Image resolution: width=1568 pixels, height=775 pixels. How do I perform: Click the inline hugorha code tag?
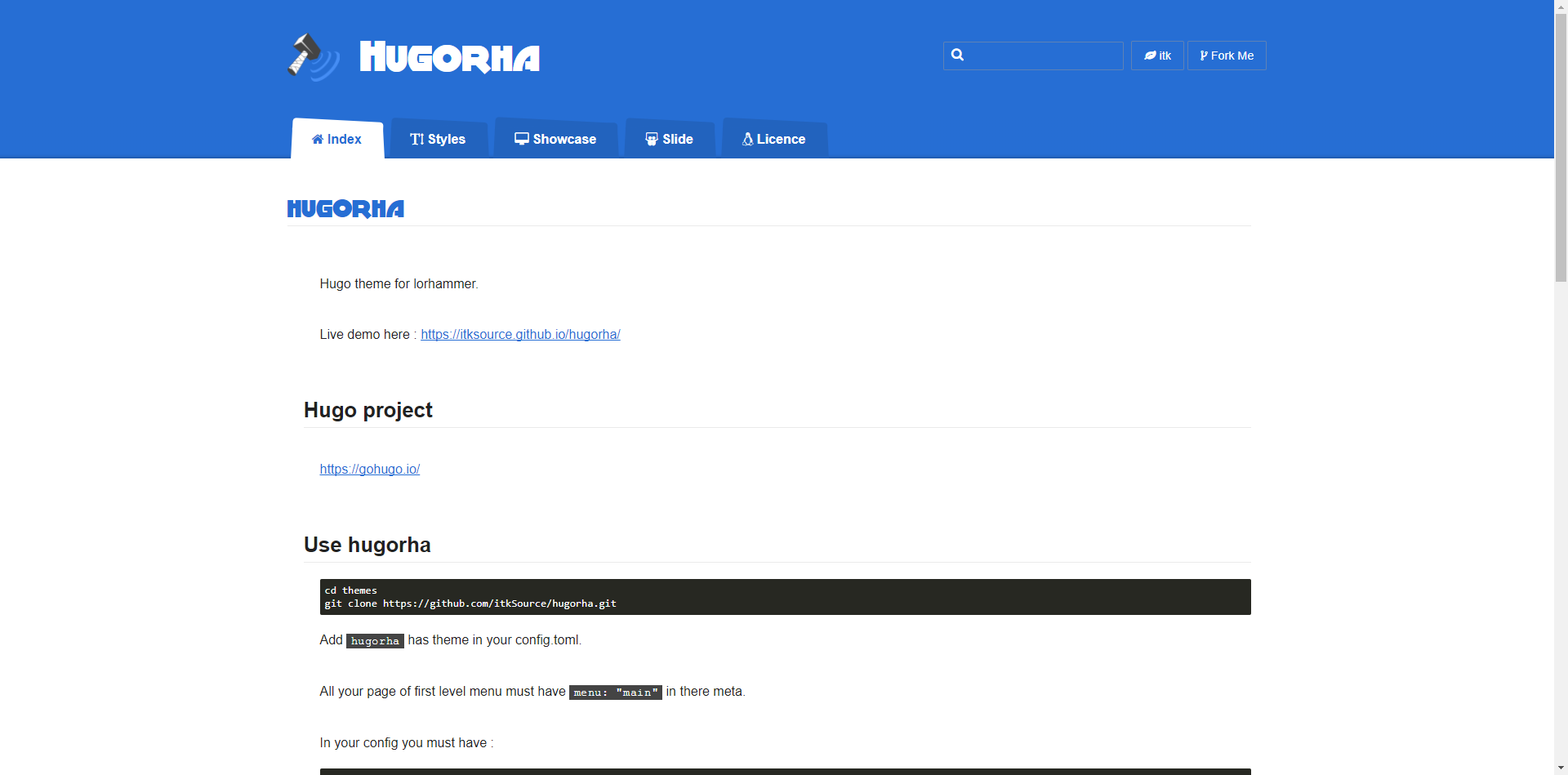375,641
